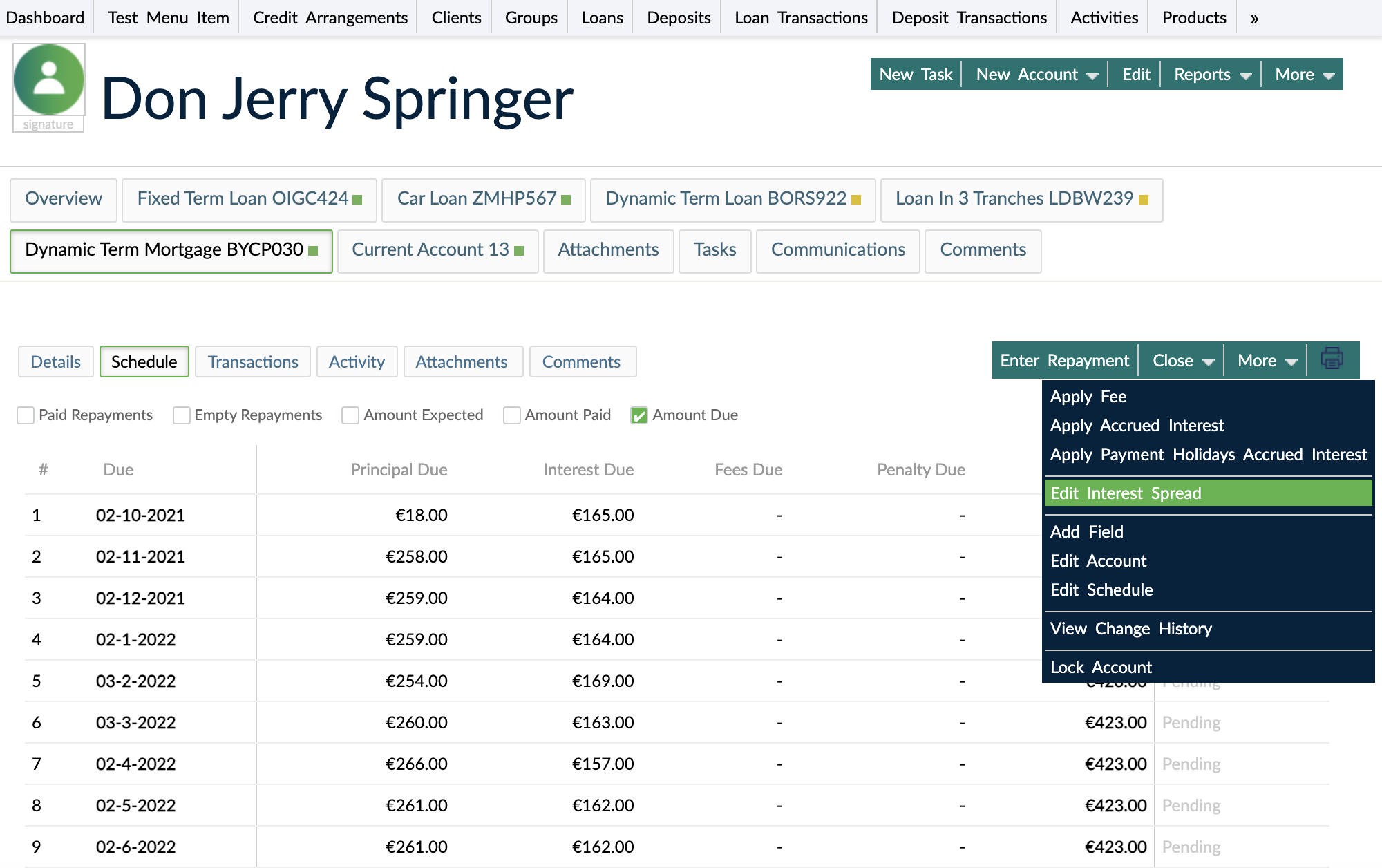
Task: Expand the Reports dropdown
Action: coord(1210,74)
